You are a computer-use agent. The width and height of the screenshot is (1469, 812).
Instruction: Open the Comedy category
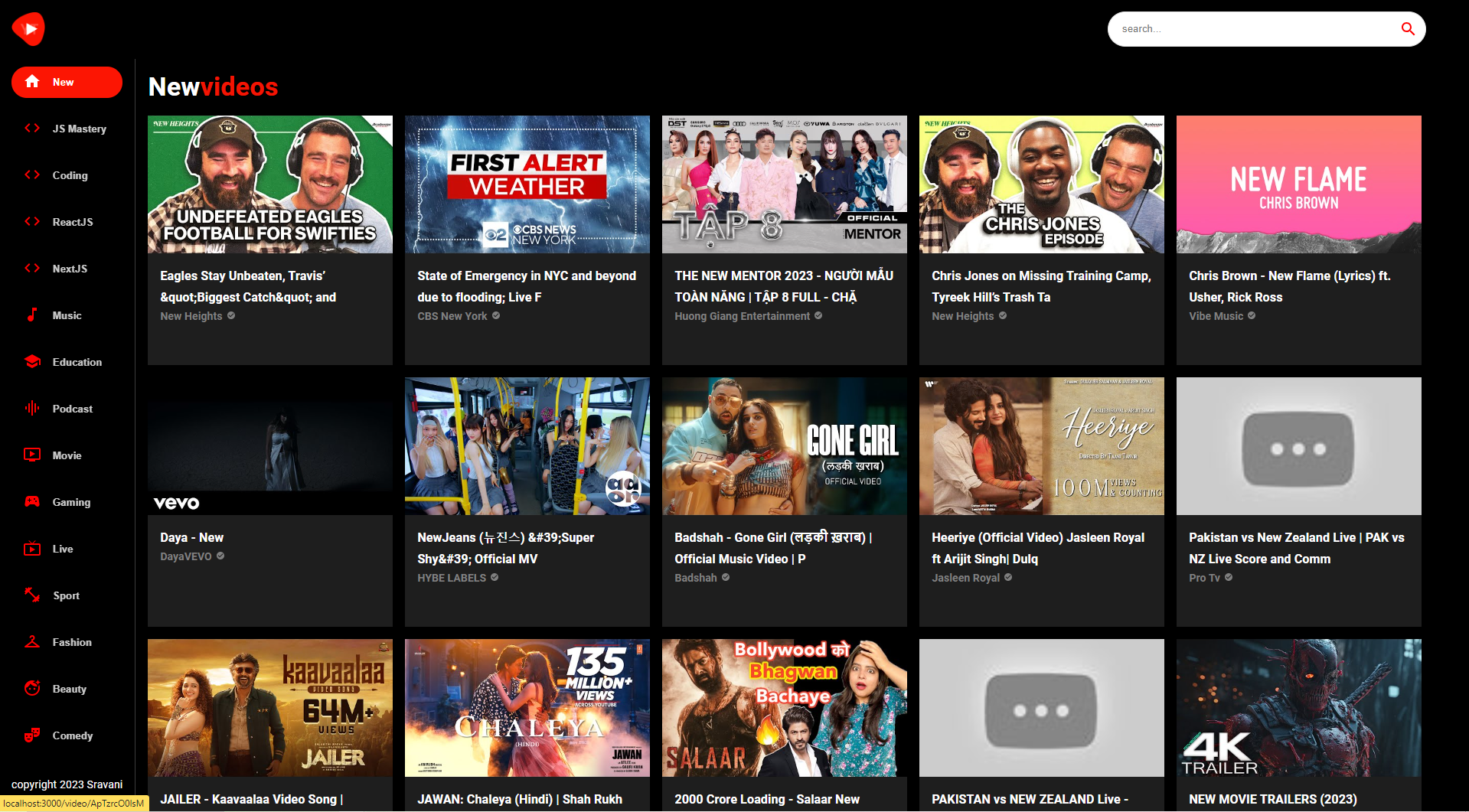[x=67, y=735]
